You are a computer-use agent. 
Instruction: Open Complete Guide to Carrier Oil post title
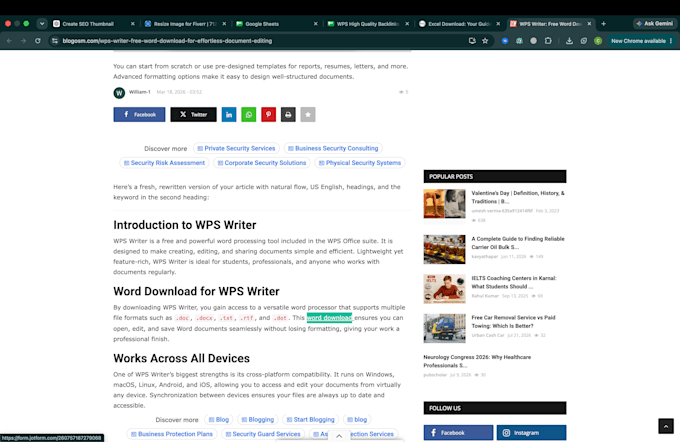click(x=518, y=243)
